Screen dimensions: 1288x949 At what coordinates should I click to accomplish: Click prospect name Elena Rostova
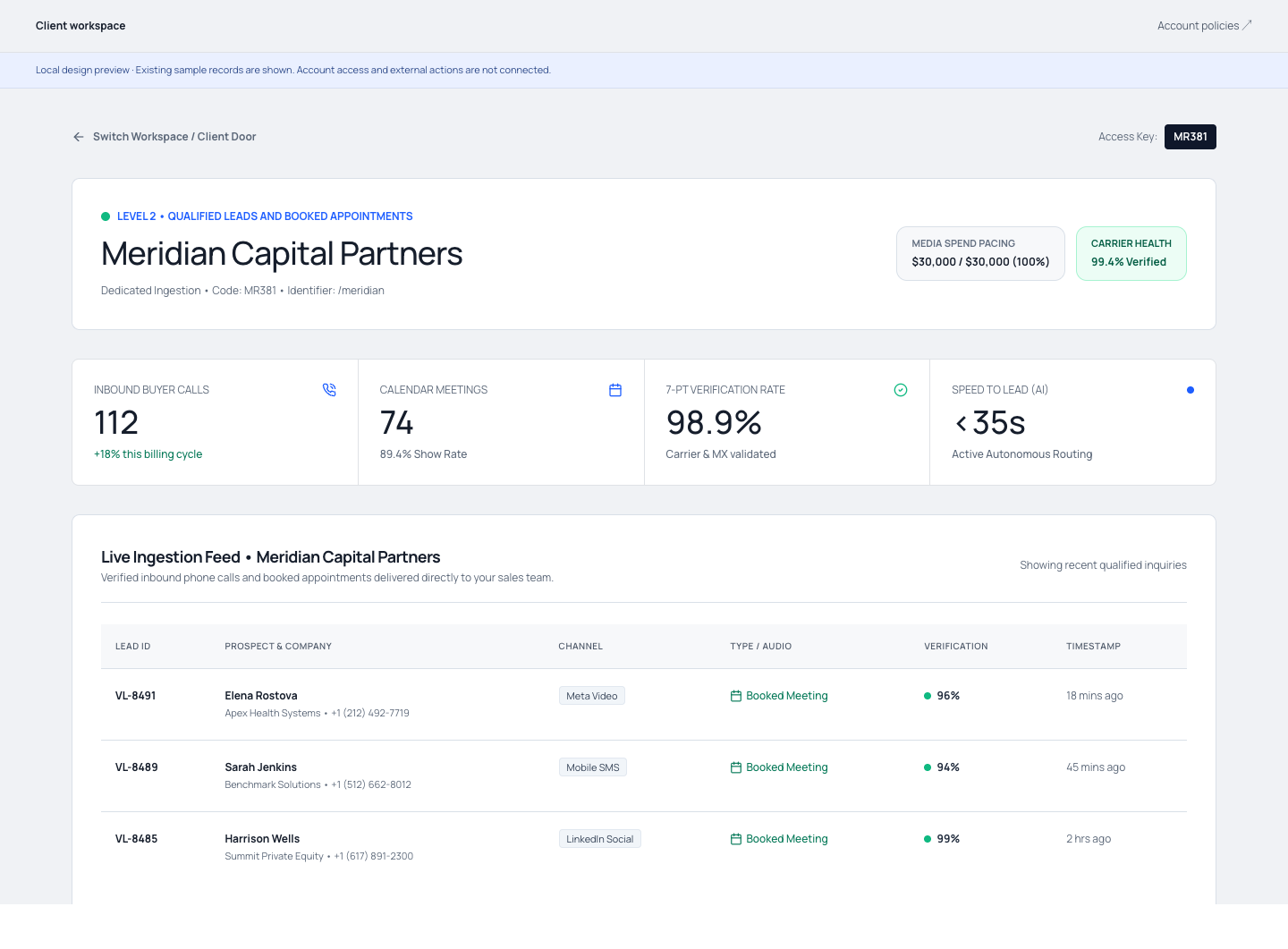coord(261,696)
